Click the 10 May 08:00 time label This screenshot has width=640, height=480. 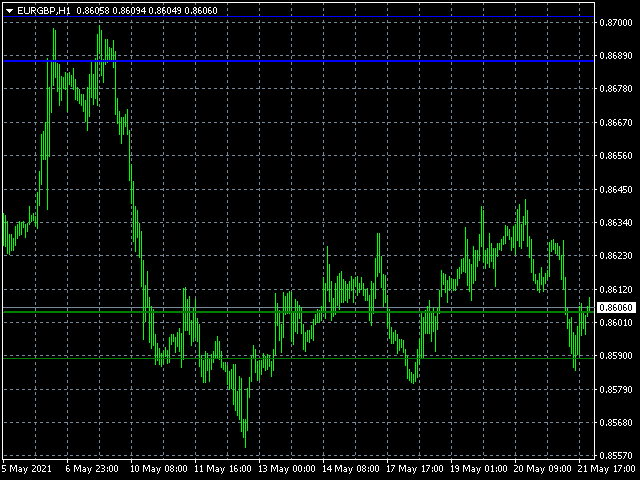(x=159, y=469)
